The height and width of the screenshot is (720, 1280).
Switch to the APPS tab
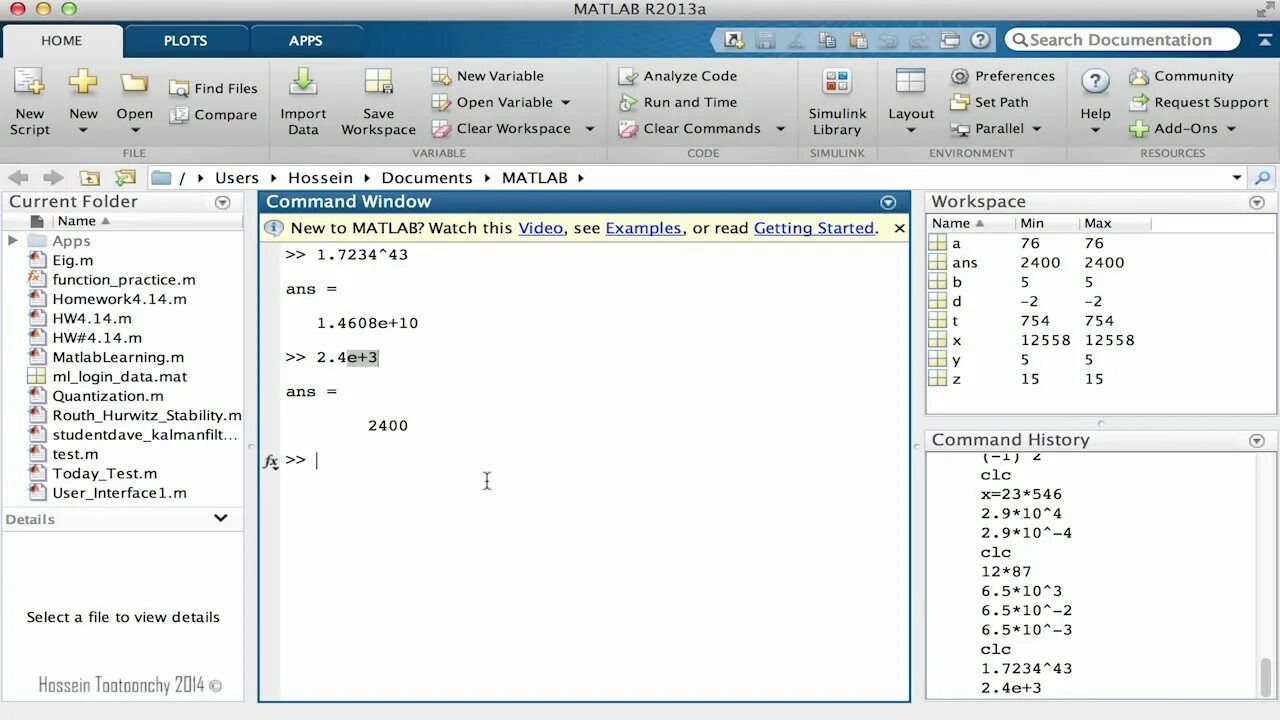pos(306,41)
